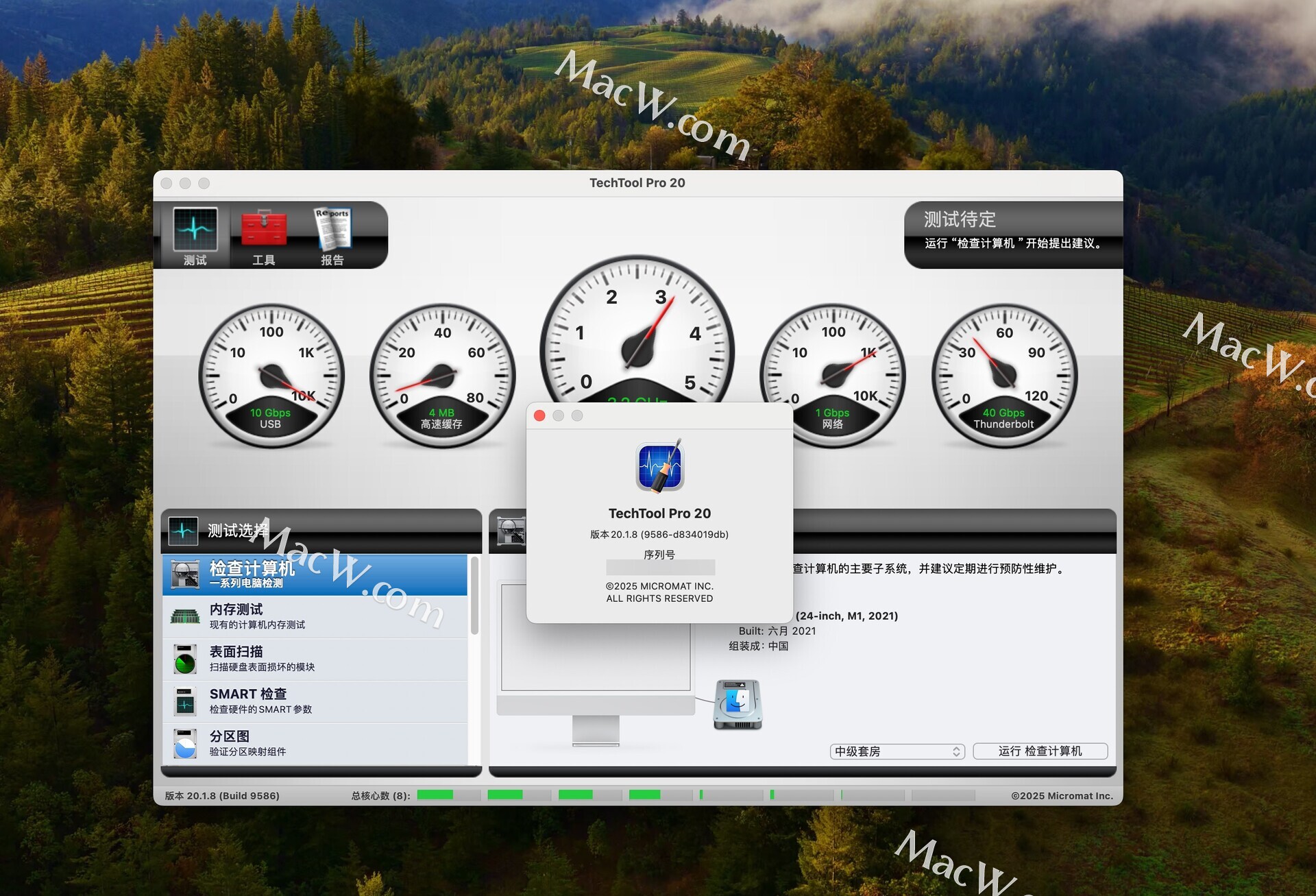Click the Macintosh HD Finder drive icon
This screenshot has height=896, width=1316.
pyautogui.click(x=738, y=704)
